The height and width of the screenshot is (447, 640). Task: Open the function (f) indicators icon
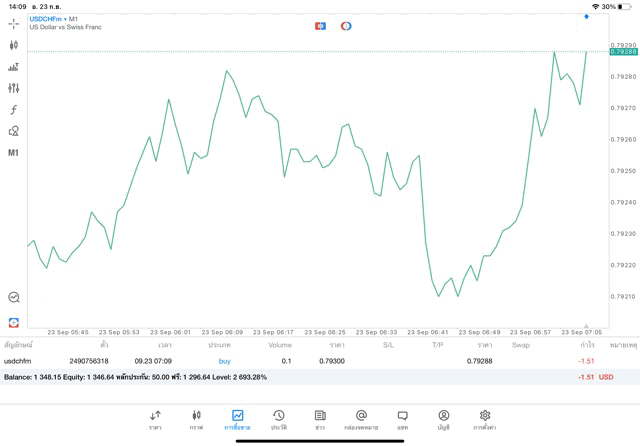pyautogui.click(x=13, y=110)
